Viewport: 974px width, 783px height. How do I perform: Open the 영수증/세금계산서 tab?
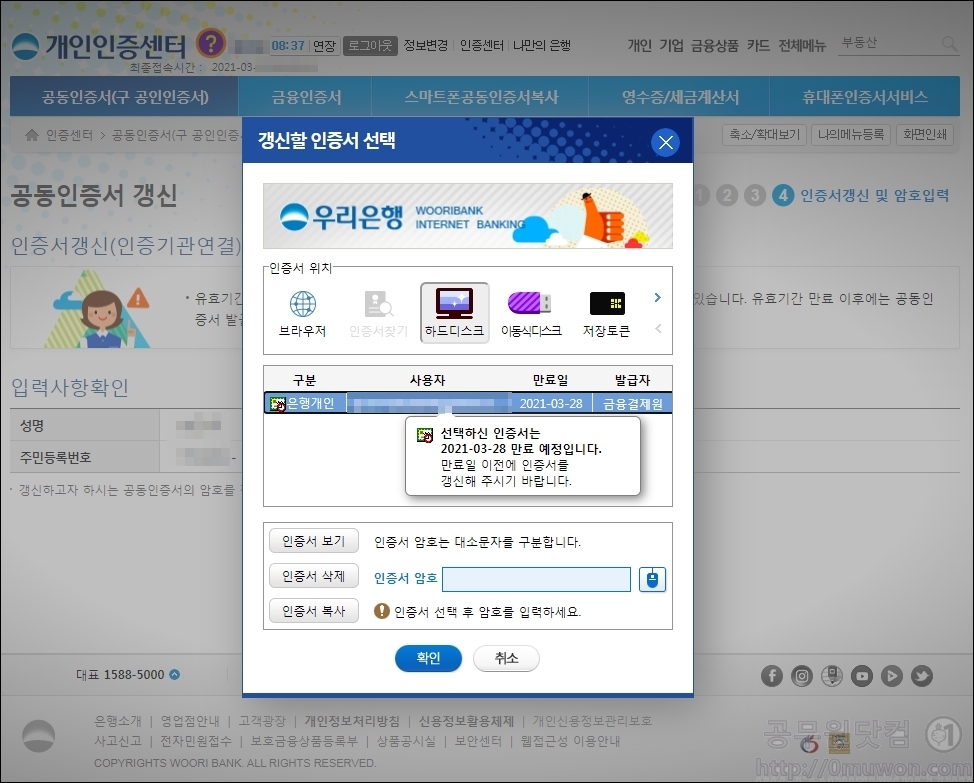click(680, 97)
